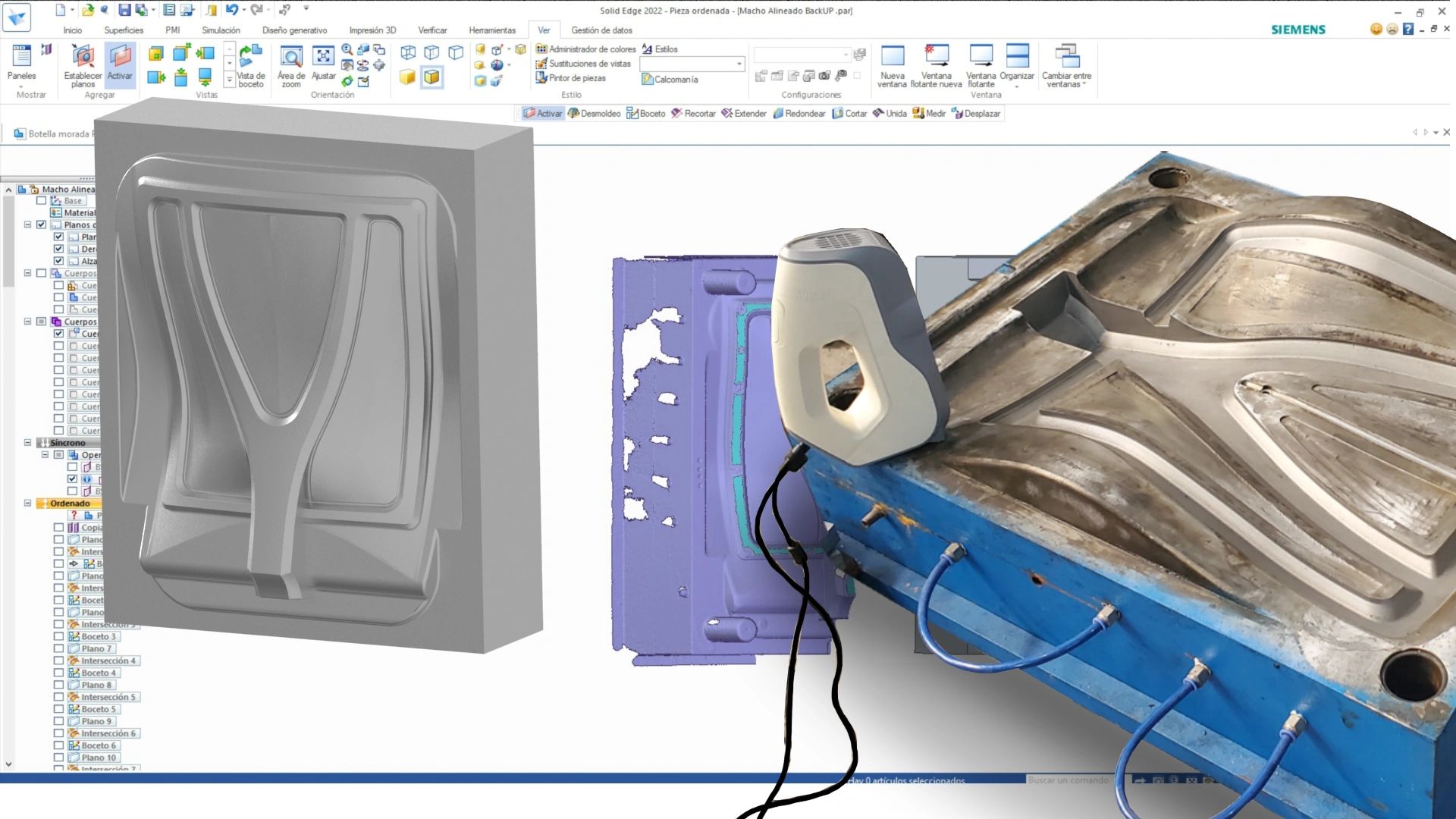Select shaded with visible edges style icon

click(x=431, y=77)
